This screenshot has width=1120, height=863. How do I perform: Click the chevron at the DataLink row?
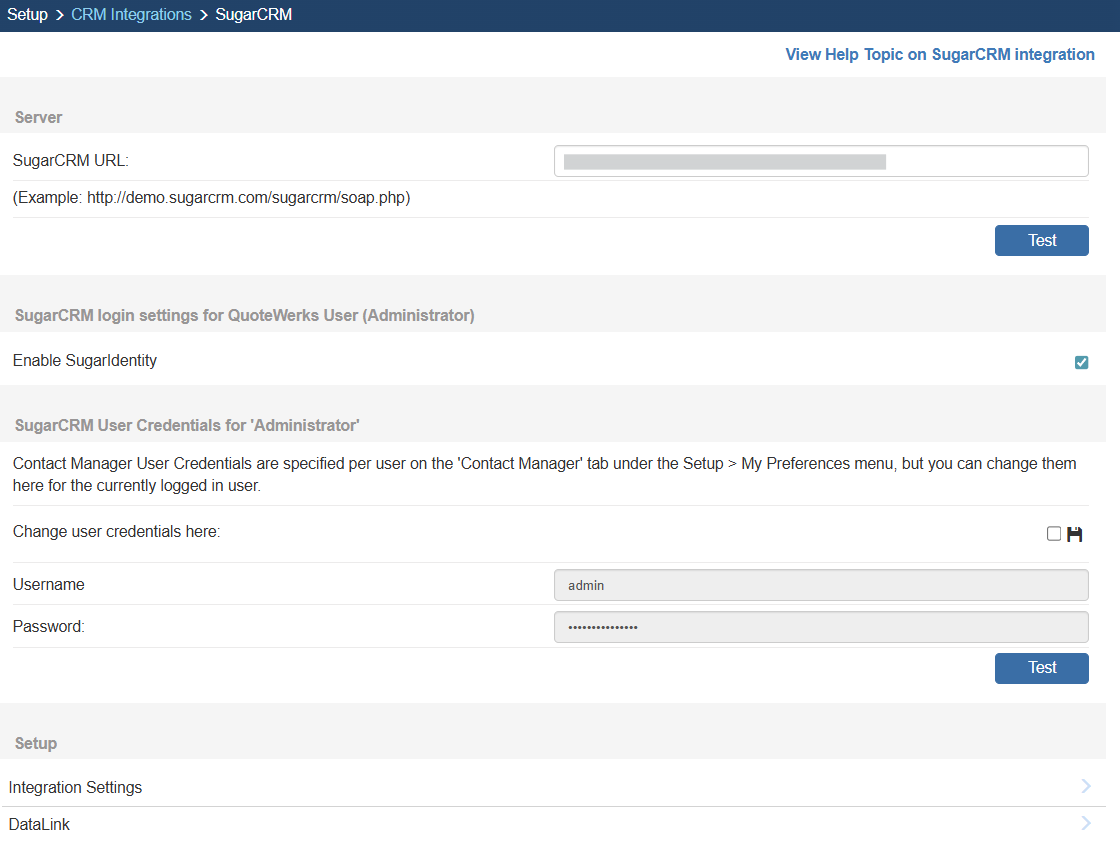tap(1086, 824)
